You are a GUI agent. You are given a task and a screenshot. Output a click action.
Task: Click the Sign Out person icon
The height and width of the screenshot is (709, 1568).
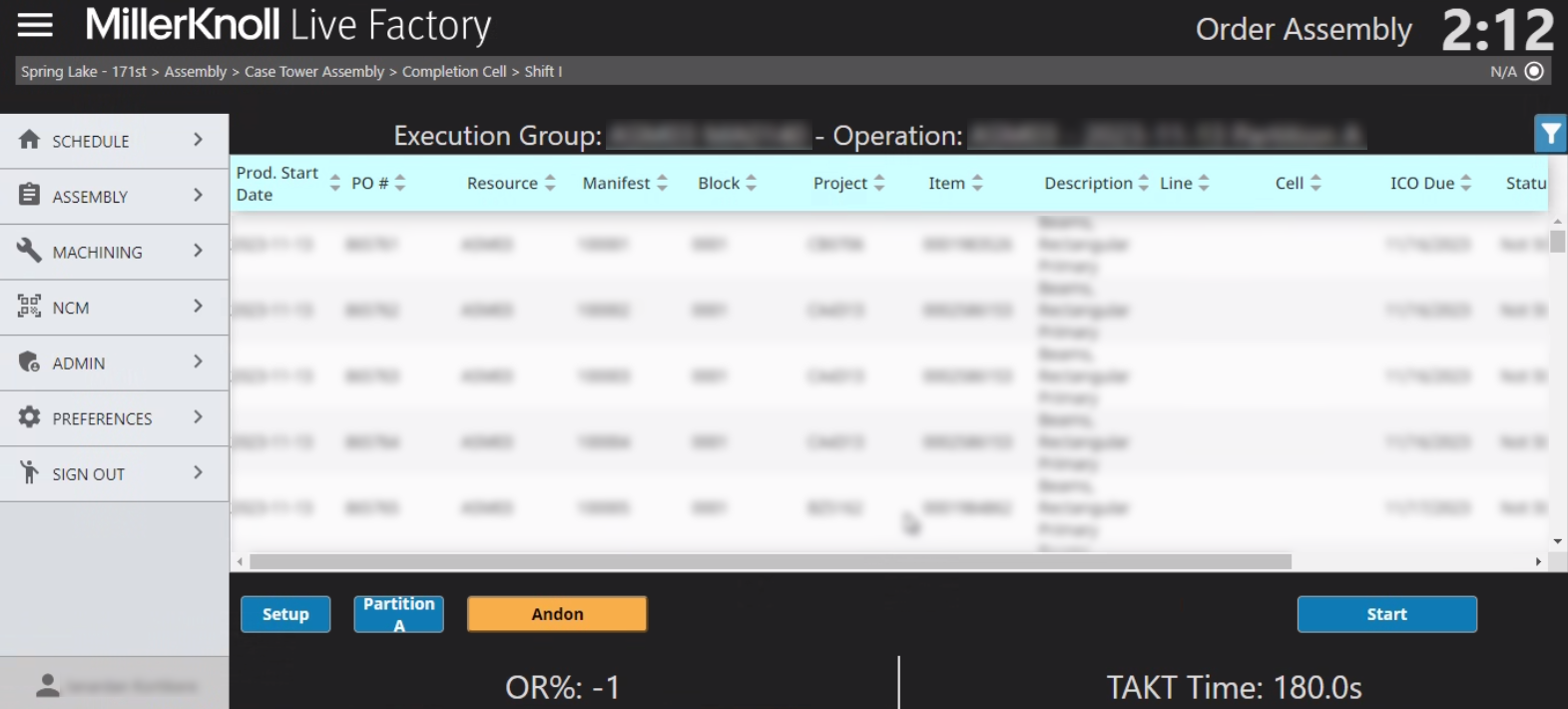pos(29,472)
